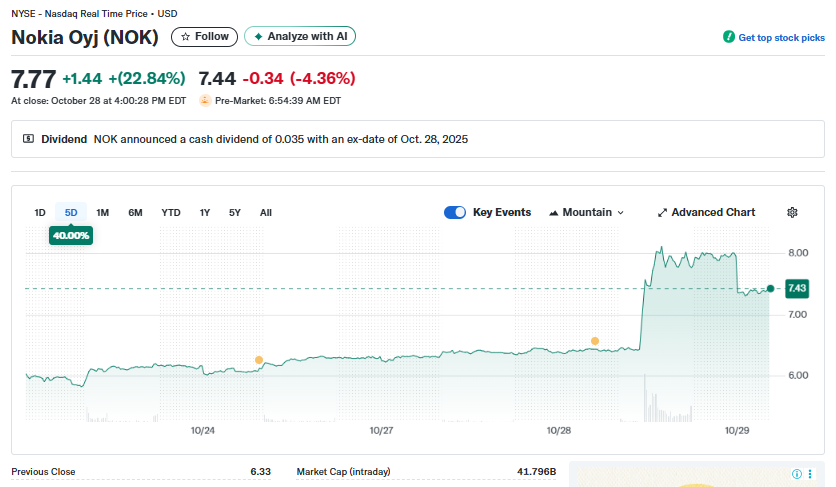Click the dividend cash icon in banner
The height and width of the screenshot is (487, 836).
pyautogui.click(x=27, y=139)
